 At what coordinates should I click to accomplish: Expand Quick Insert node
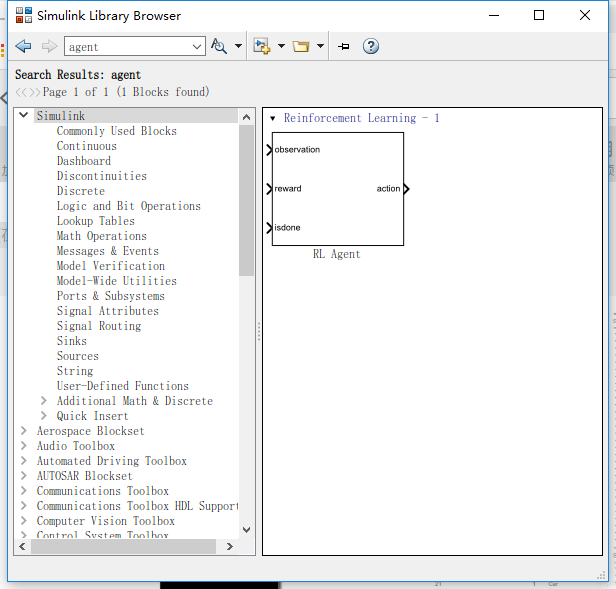(44, 416)
